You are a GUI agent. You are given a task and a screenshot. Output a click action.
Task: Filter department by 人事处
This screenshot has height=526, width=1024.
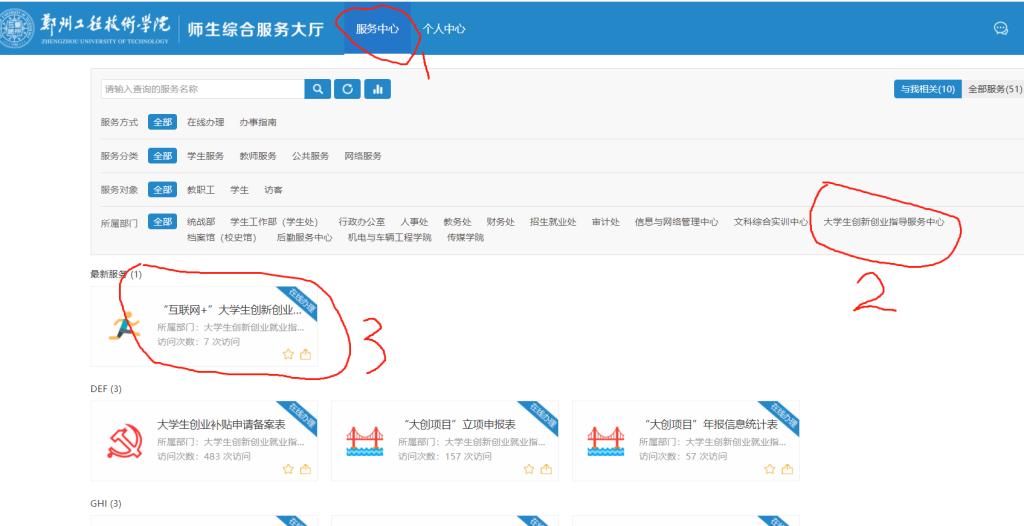(414, 222)
